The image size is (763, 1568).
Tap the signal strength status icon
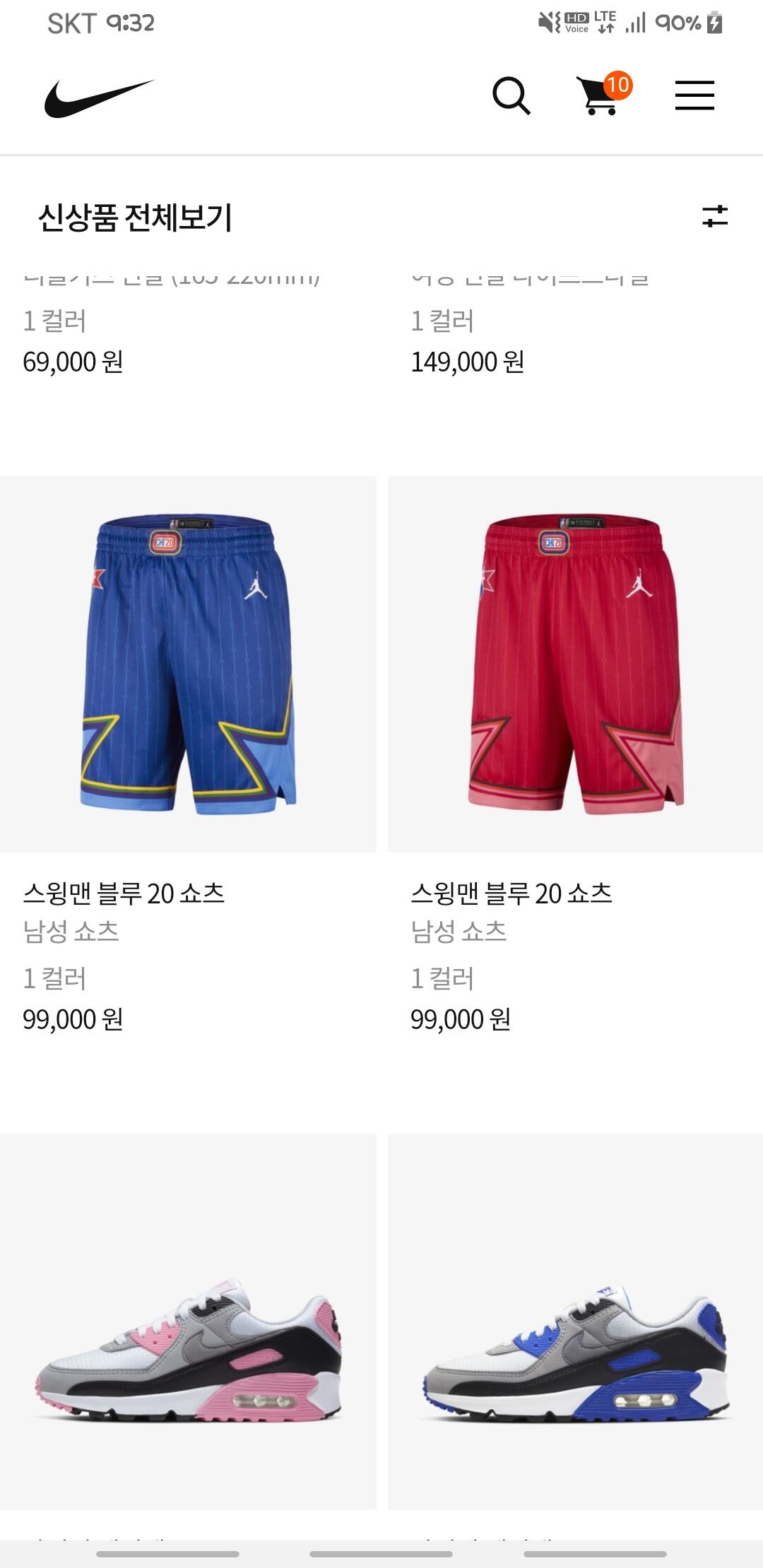(x=635, y=23)
